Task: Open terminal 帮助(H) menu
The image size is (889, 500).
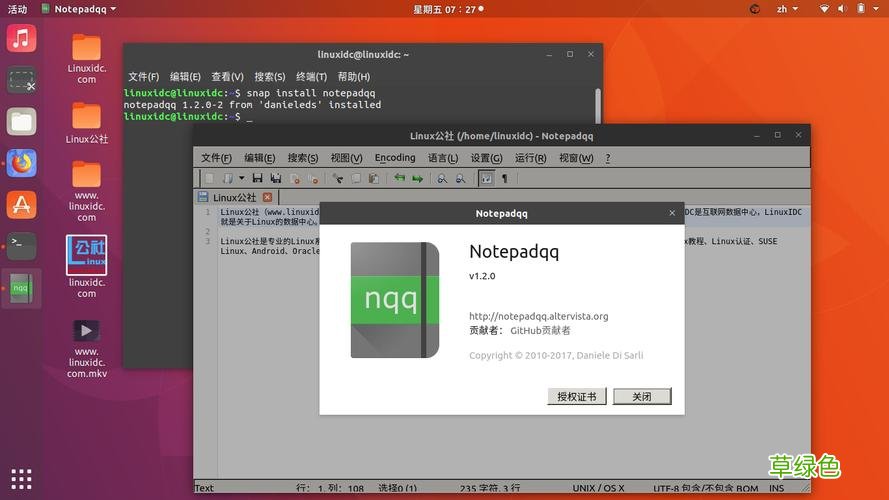Action: pyautogui.click(x=354, y=77)
